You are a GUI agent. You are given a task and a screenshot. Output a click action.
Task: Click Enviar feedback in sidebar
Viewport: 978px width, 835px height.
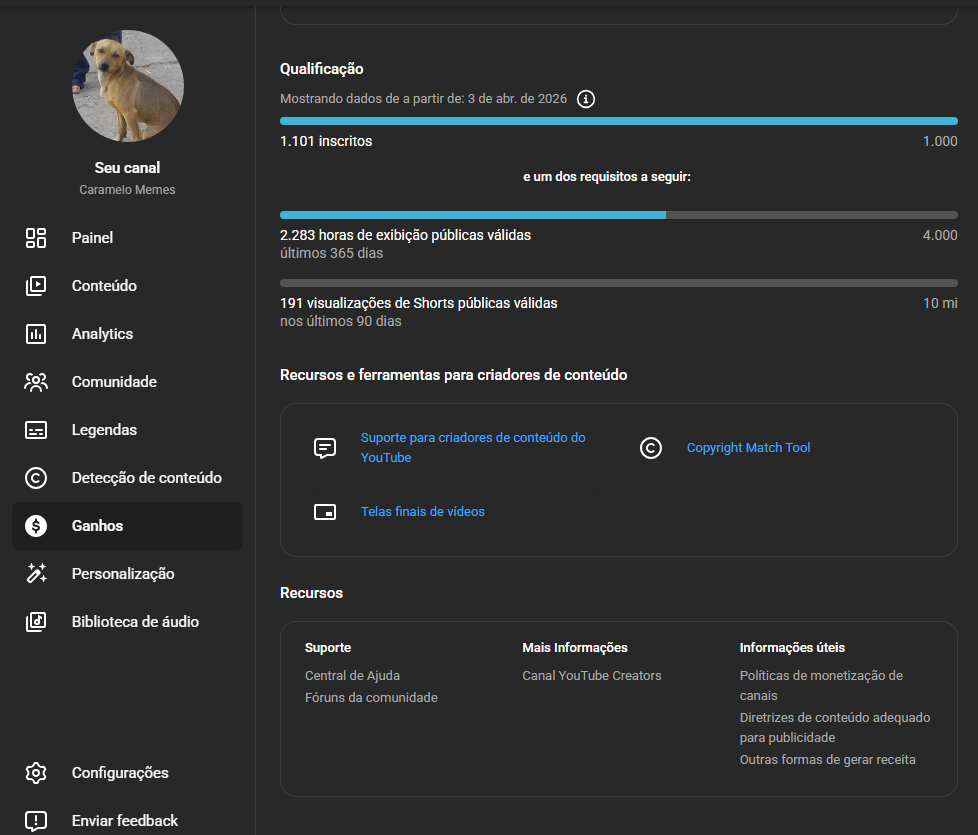pyautogui.click(x=124, y=821)
